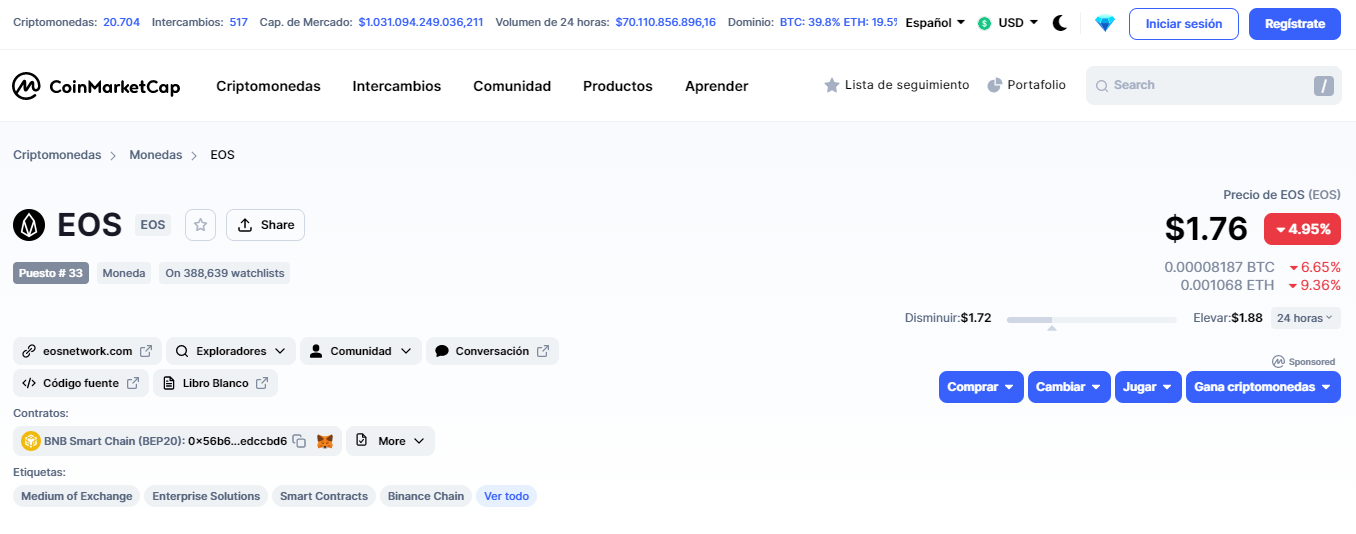Viewport: 1356px width, 534px height.
Task: Add EOS to watchlist star
Action: pyautogui.click(x=200, y=225)
